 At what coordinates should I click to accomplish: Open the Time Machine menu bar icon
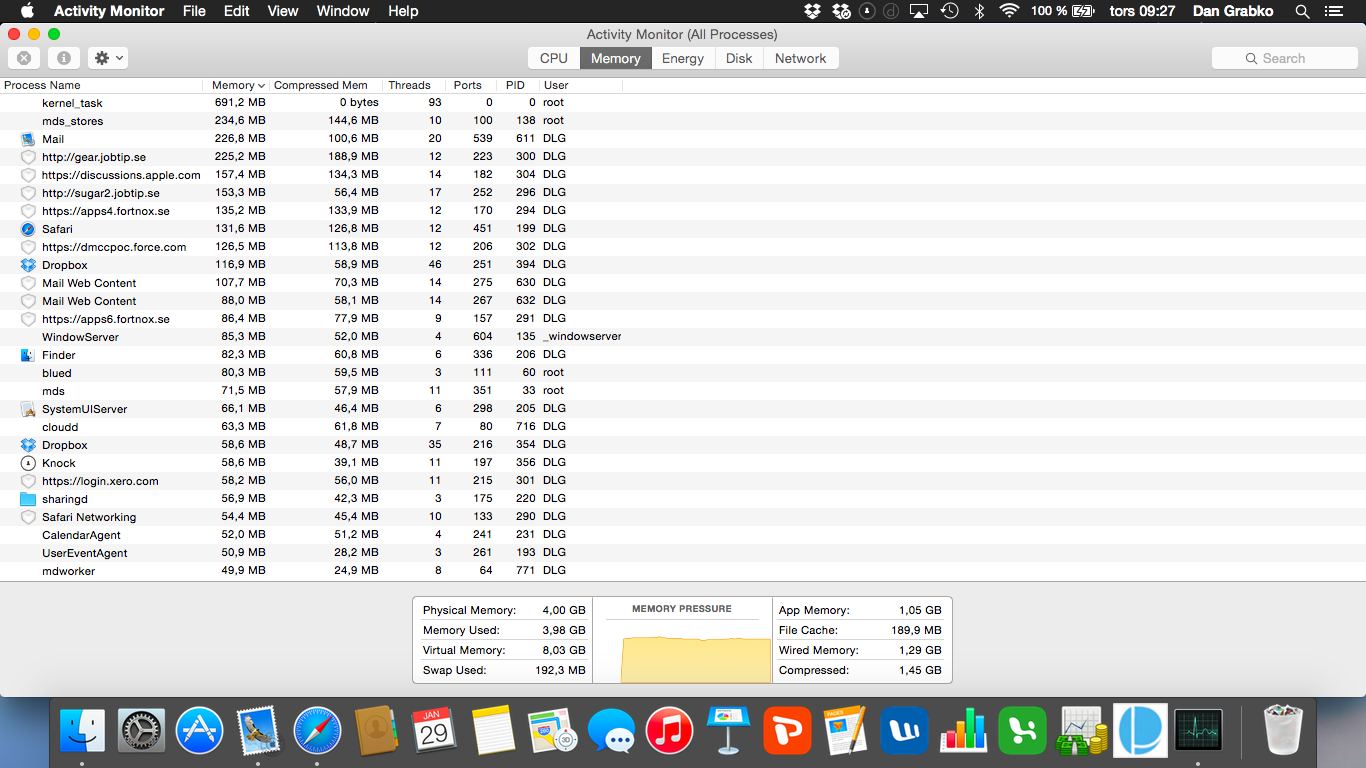point(950,11)
